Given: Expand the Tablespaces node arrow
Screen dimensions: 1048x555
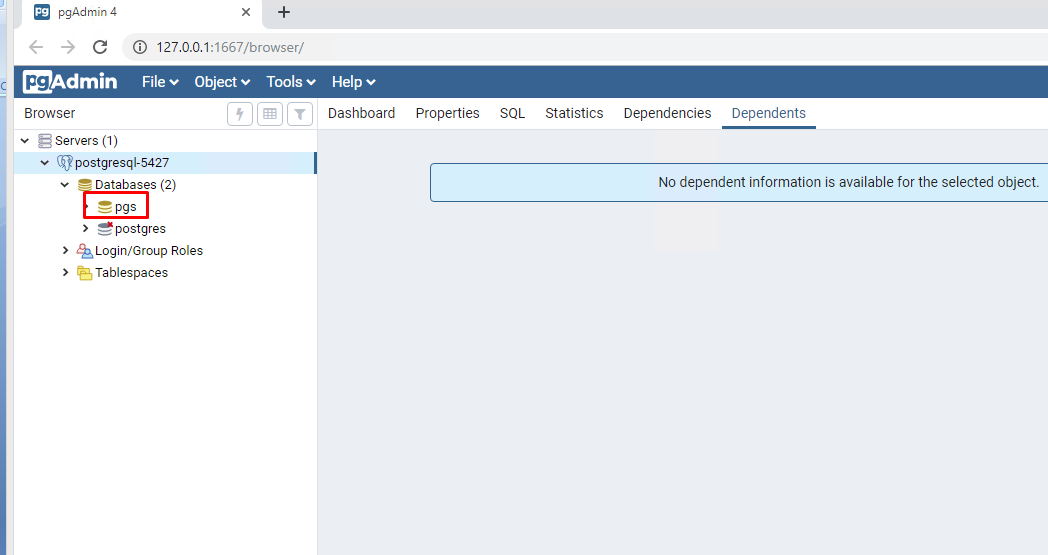Looking at the screenshot, I should (65, 273).
